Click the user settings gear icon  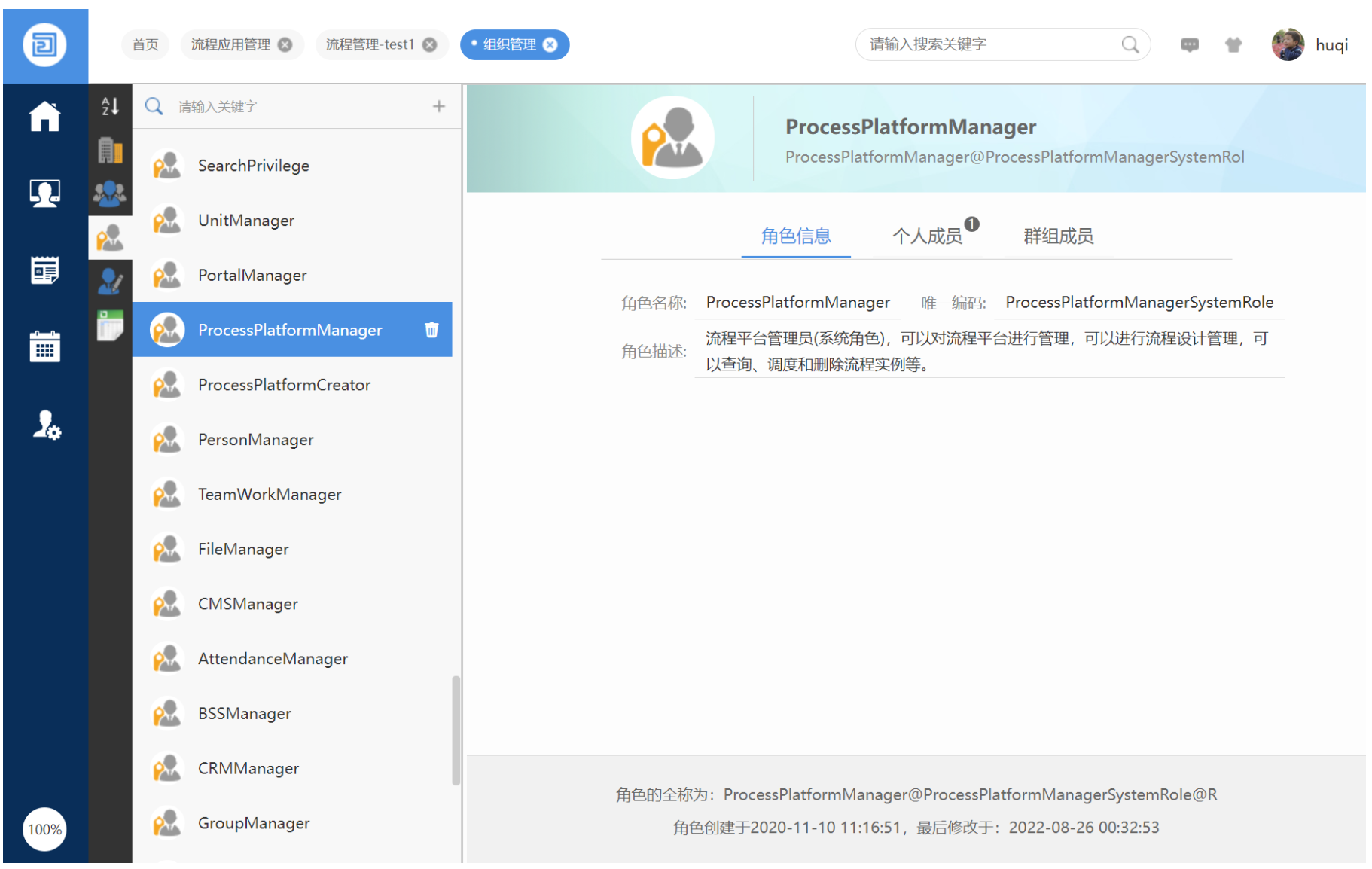(x=46, y=425)
